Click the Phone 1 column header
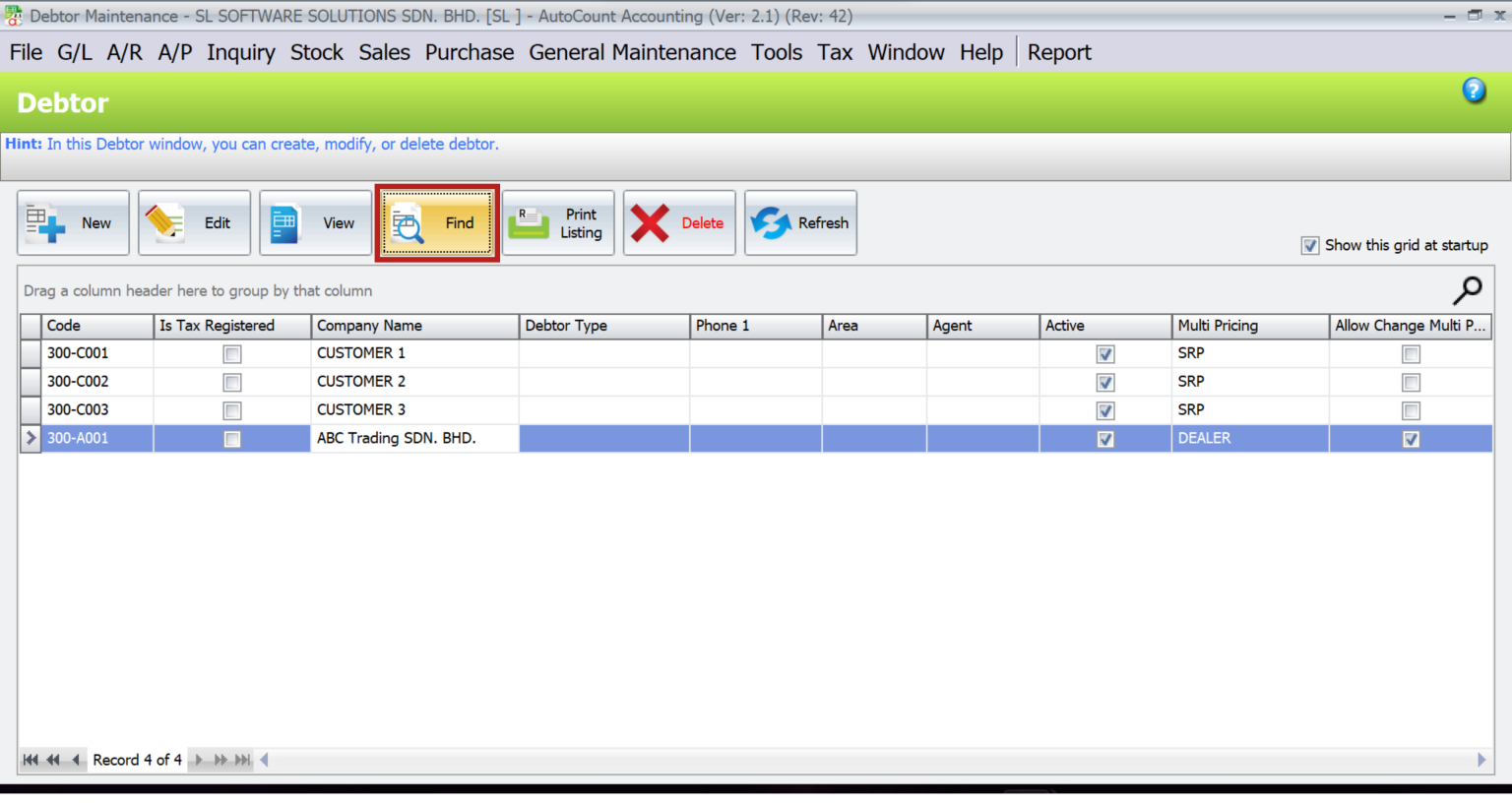1512x803 pixels. [x=756, y=326]
